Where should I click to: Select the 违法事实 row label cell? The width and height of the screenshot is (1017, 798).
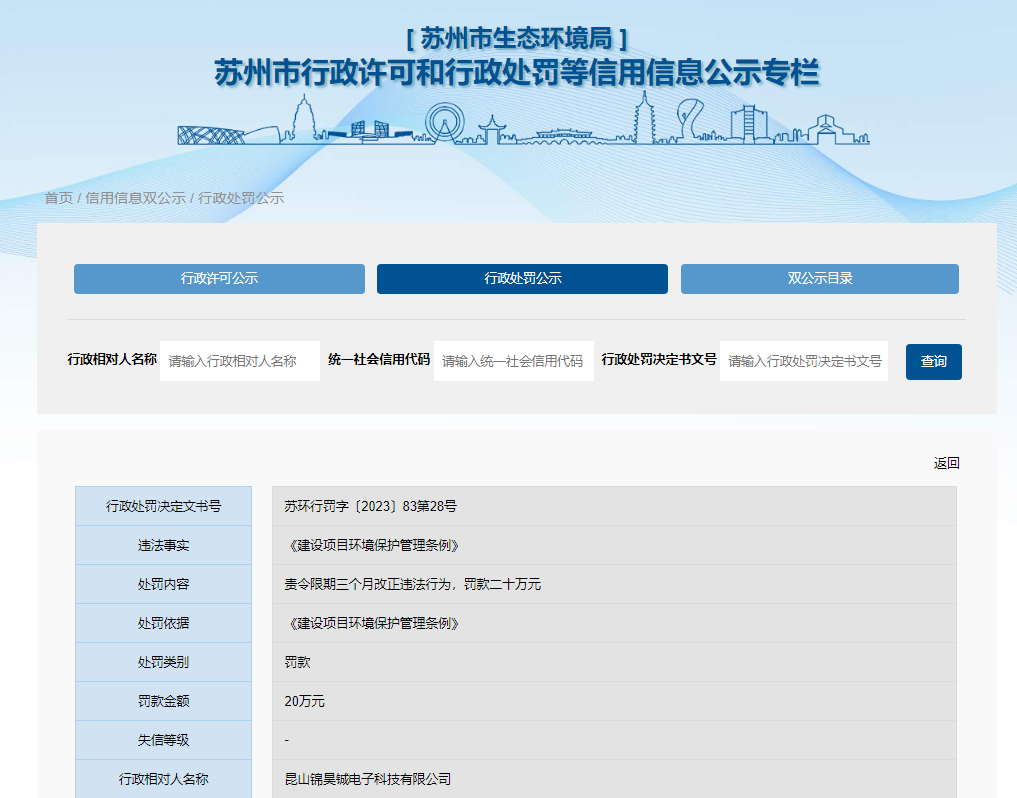tap(163, 545)
